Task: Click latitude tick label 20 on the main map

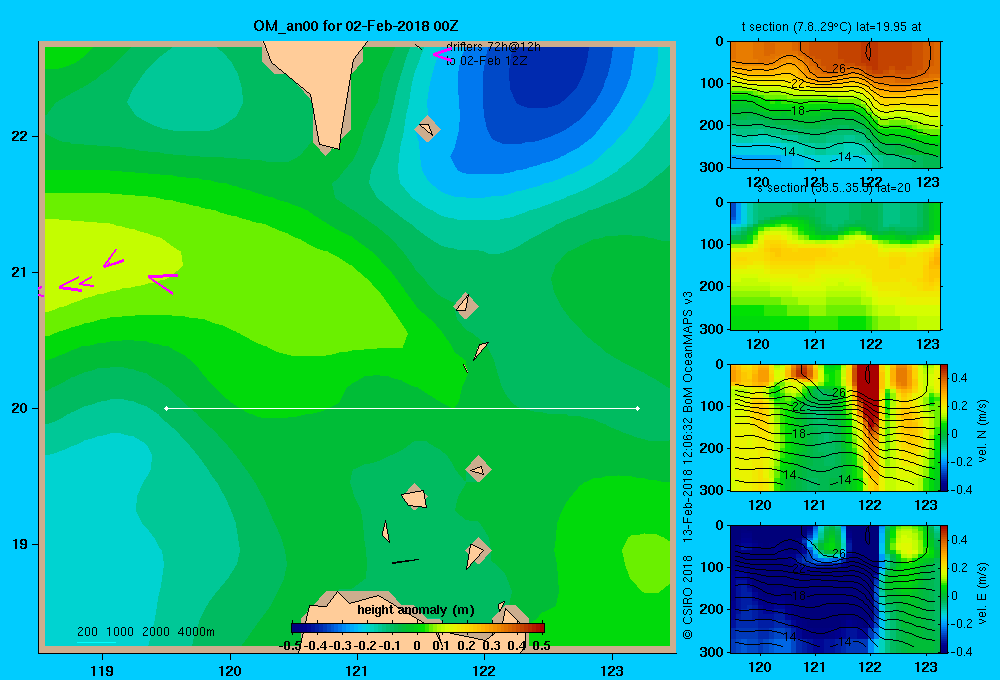Action: click(x=20, y=408)
